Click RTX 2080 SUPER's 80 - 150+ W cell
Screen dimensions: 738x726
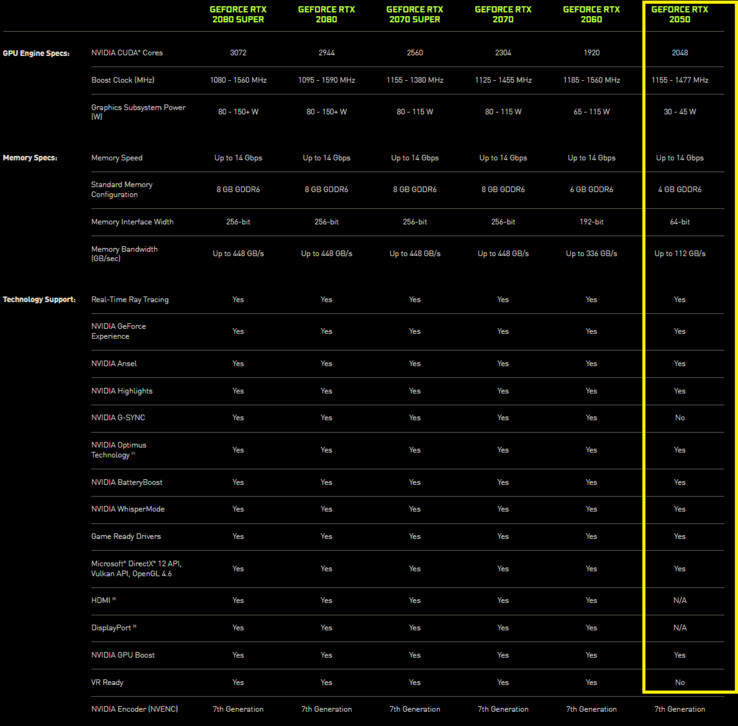(x=238, y=112)
